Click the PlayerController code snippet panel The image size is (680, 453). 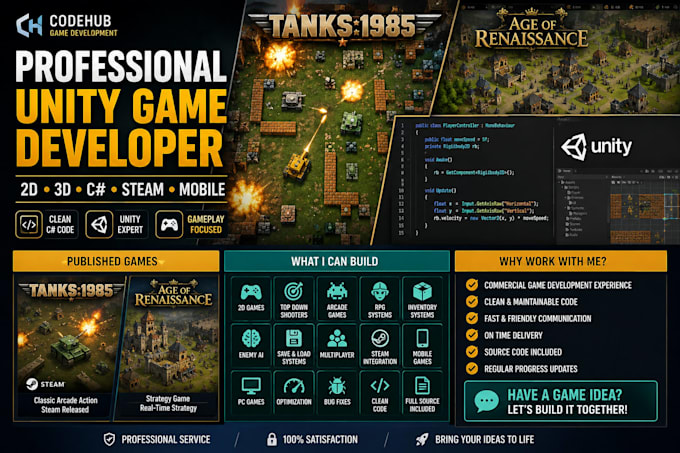[472, 180]
